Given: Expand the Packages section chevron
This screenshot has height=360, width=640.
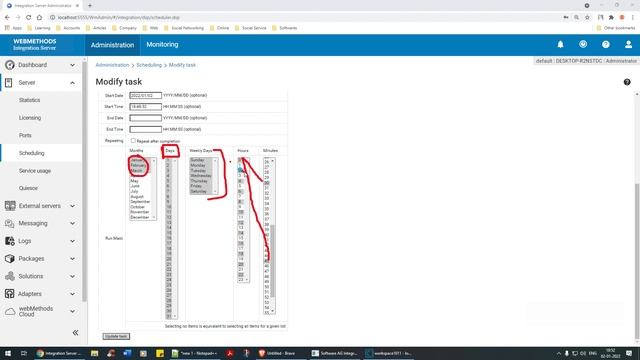Looking at the screenshot, I should click(72, 259).
